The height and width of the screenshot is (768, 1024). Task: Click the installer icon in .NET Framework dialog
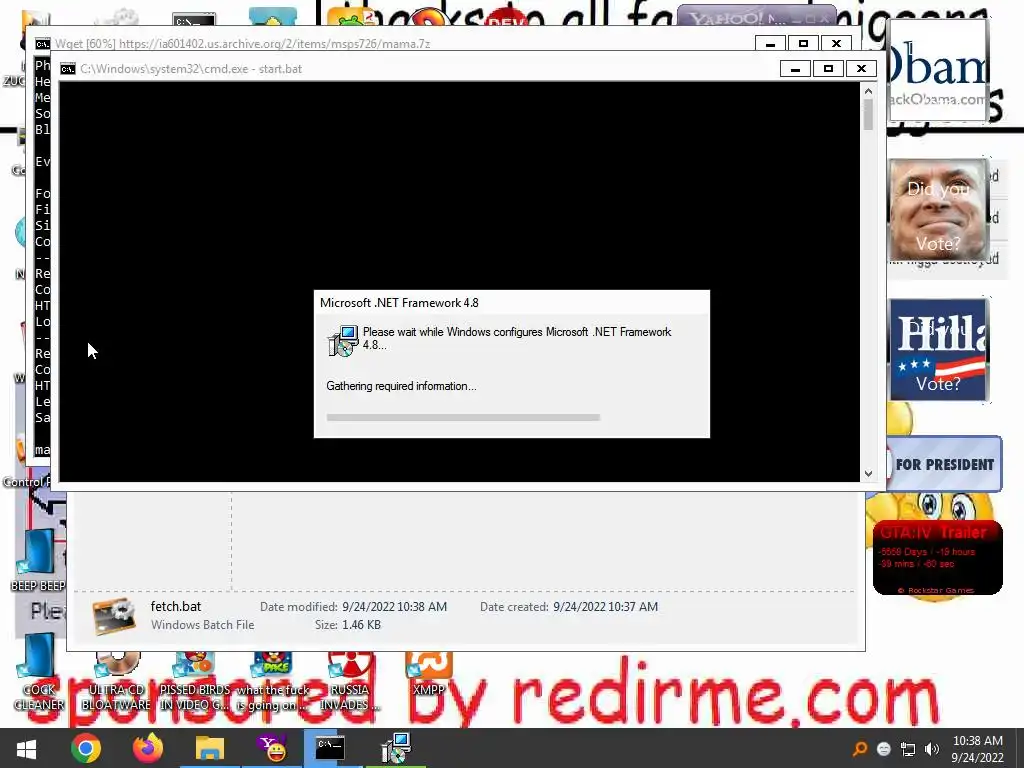pos(344,341)
